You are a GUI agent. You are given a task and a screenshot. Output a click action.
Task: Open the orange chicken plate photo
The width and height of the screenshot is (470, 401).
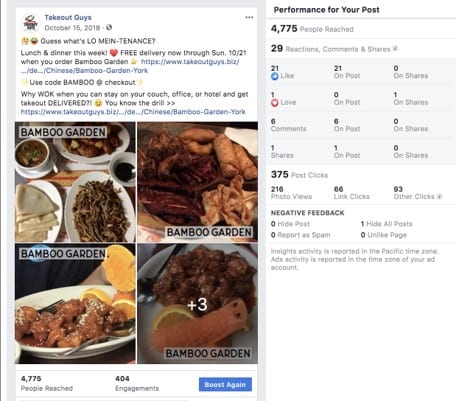point(75,303)
